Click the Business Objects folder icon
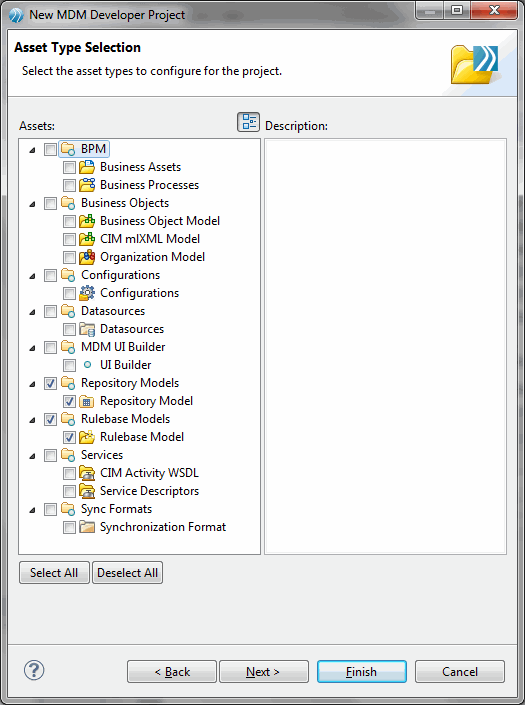The image size is (525, 705). click(x=68, y=203)
